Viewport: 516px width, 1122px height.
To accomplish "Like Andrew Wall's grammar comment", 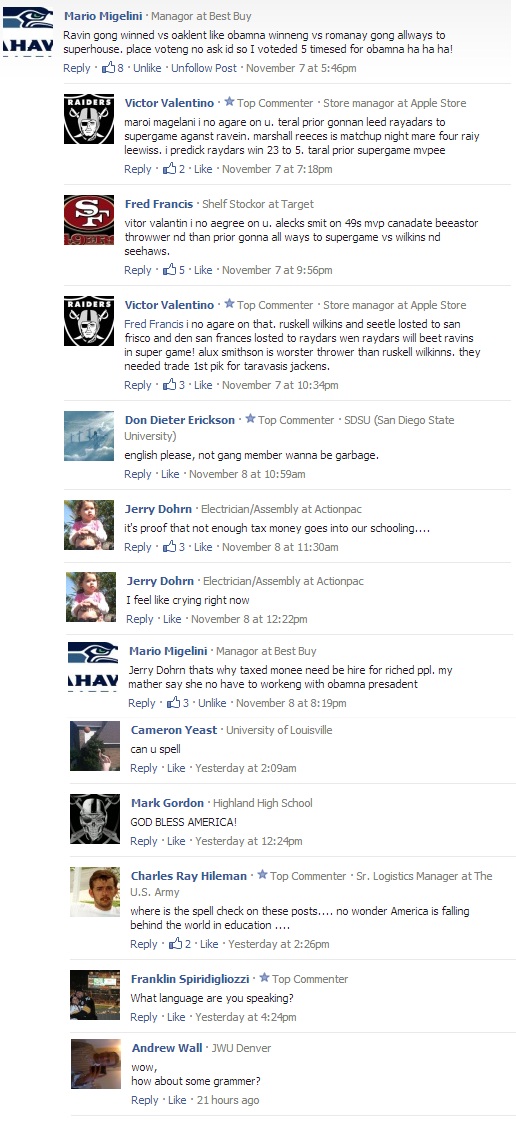I will (x=177, y=1100).
